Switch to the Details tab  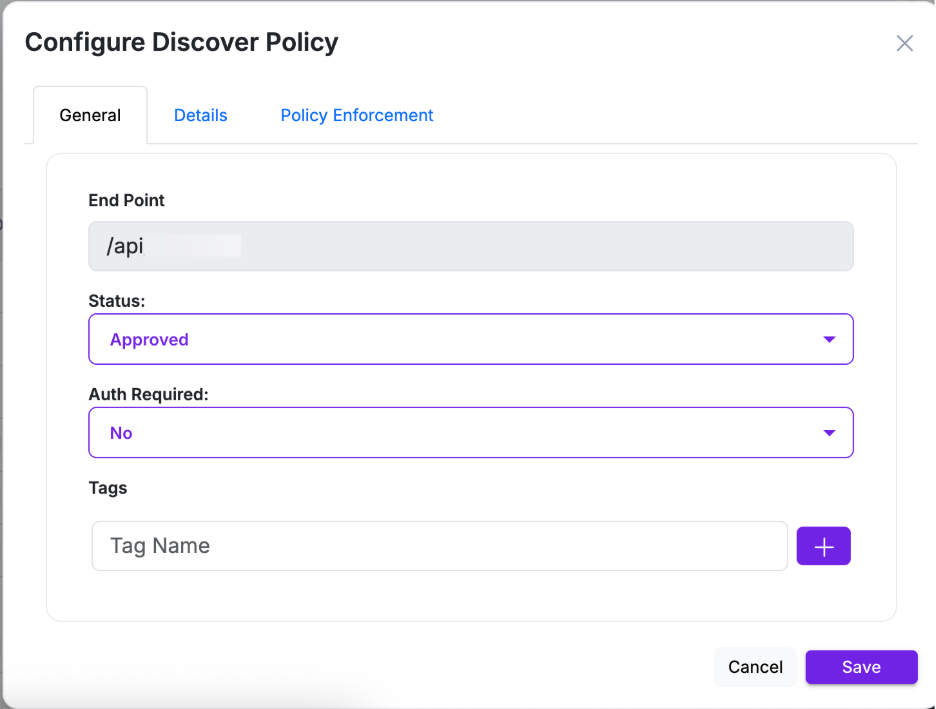201,115
